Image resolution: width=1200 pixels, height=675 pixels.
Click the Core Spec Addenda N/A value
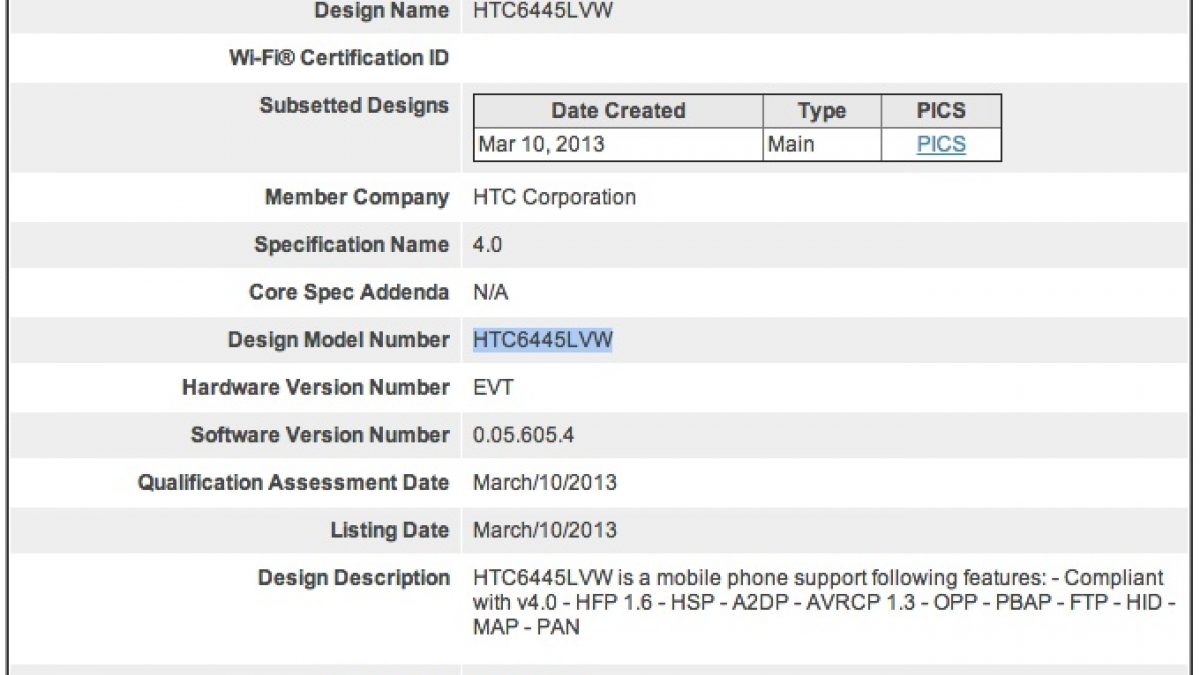click(491, 293)
